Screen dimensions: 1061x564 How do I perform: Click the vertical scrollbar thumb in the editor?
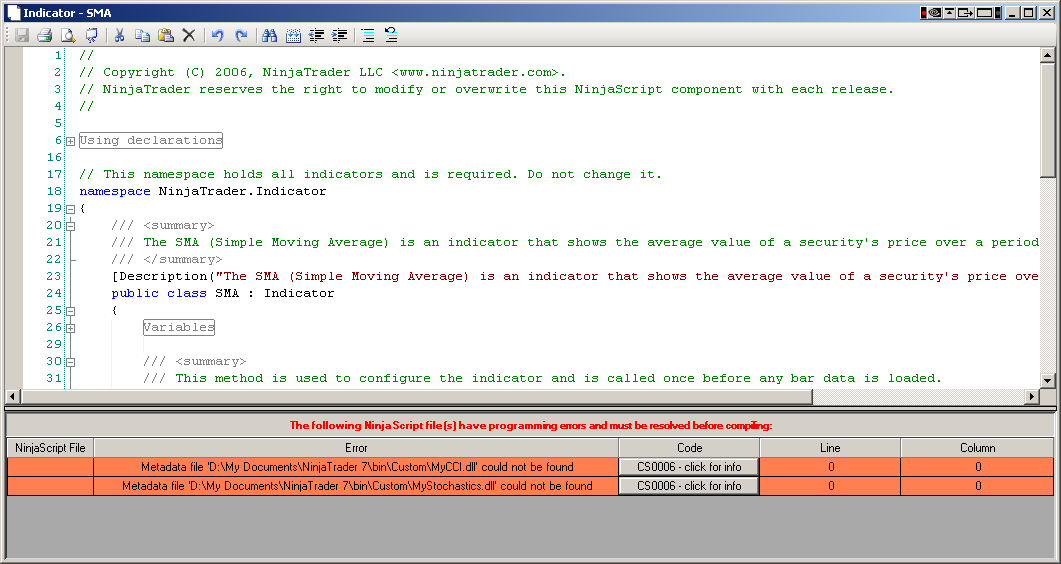point(1047,120)
